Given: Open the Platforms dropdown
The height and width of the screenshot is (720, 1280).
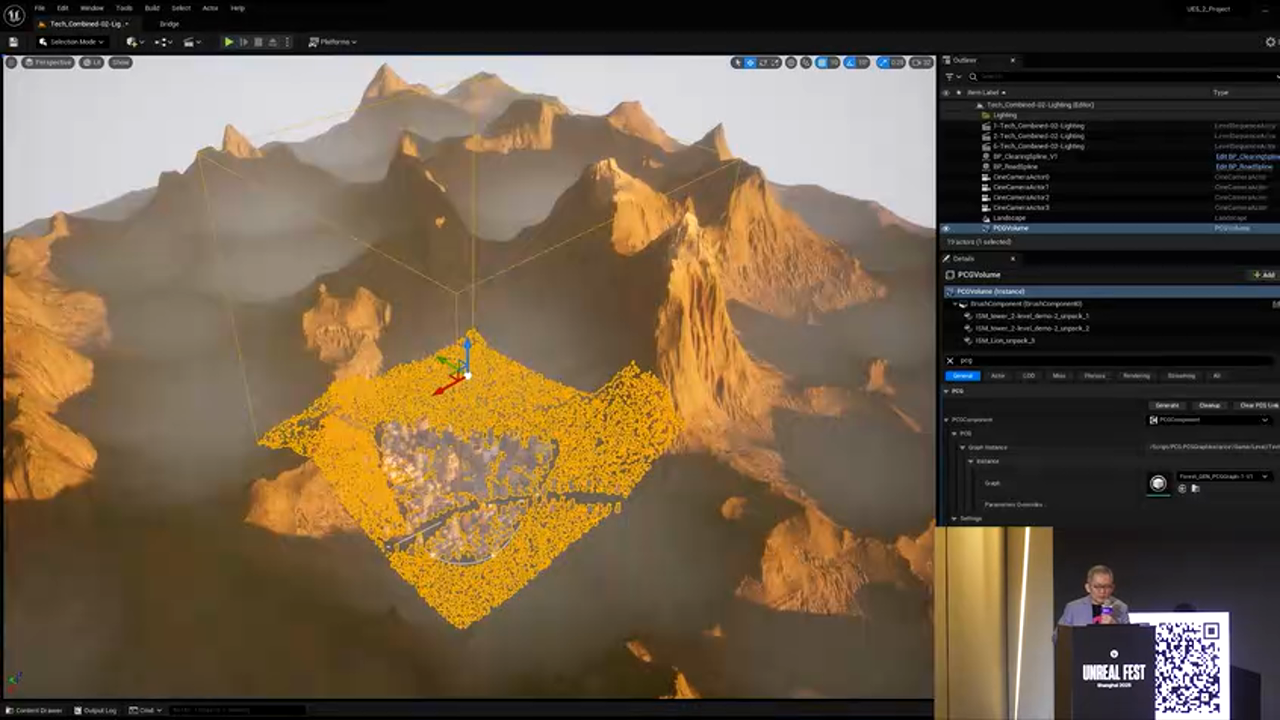Looking at the screenshot, I should click(x=333, y=42).
